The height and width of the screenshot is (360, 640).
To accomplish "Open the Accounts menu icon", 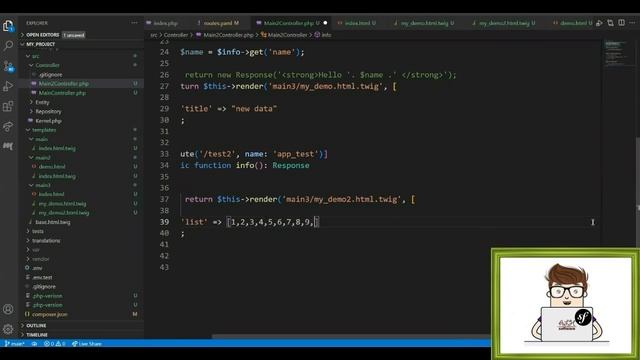I will 8,309.
